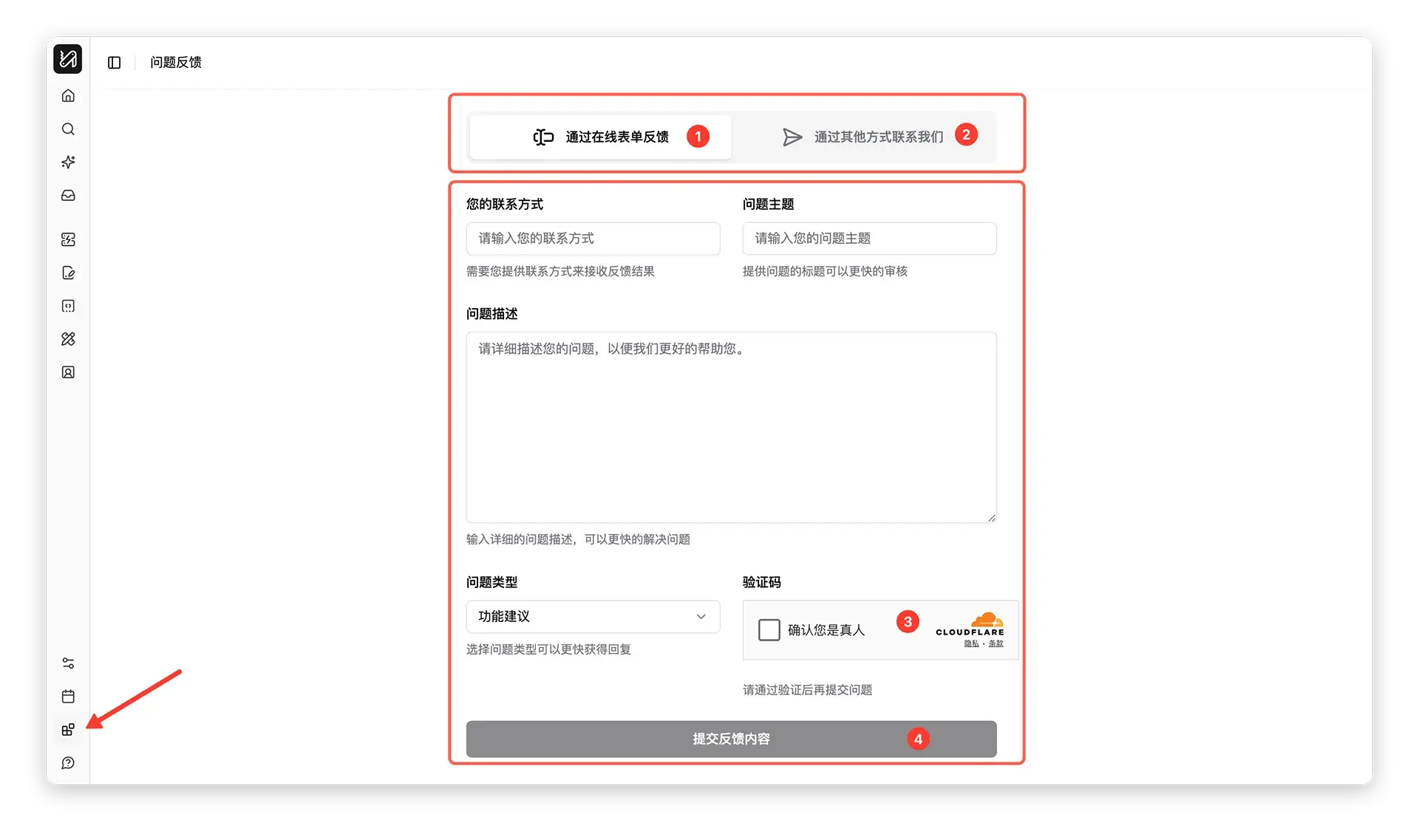Click hint text 输入详细的问题描述，可以更快的解决问题
The width and height of the screenshot is (1419, 840).
(578, 539)
